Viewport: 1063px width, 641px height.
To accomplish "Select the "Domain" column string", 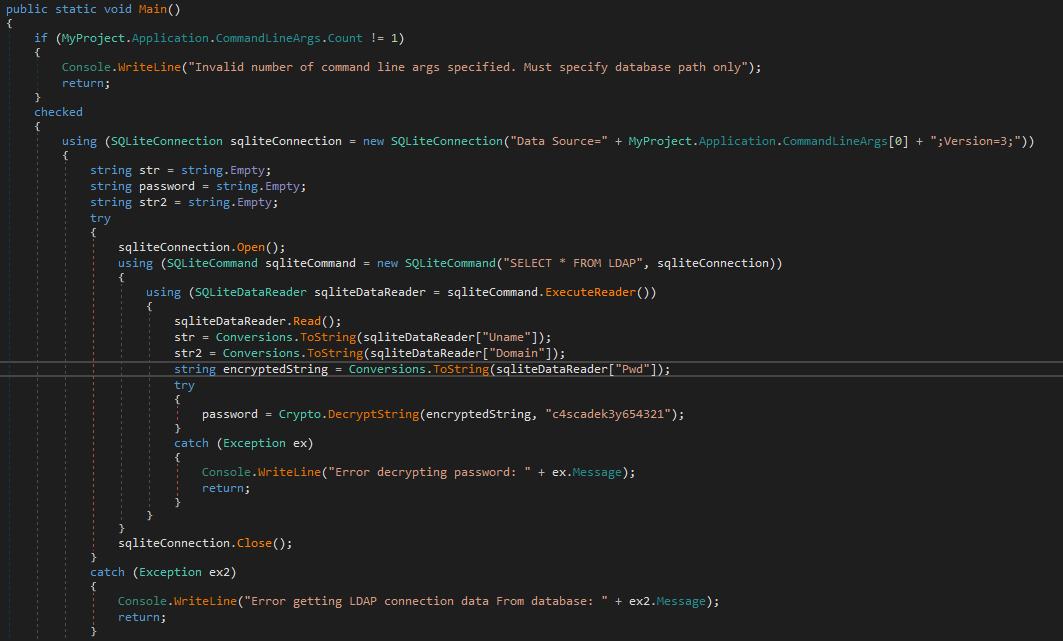I will [517, 353].
